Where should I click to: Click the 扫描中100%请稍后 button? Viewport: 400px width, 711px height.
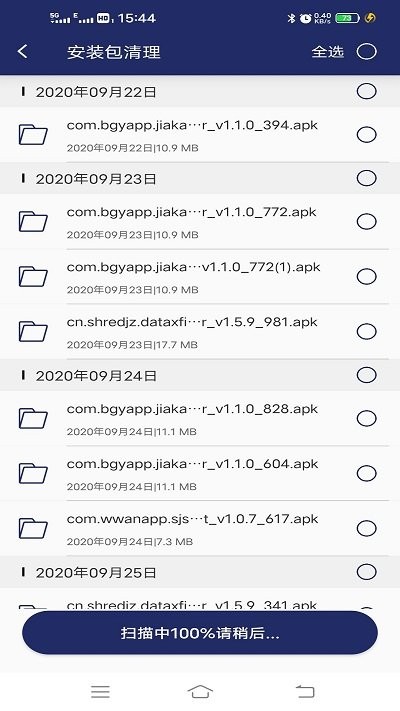pyautogui.click(x=200, y=633)
